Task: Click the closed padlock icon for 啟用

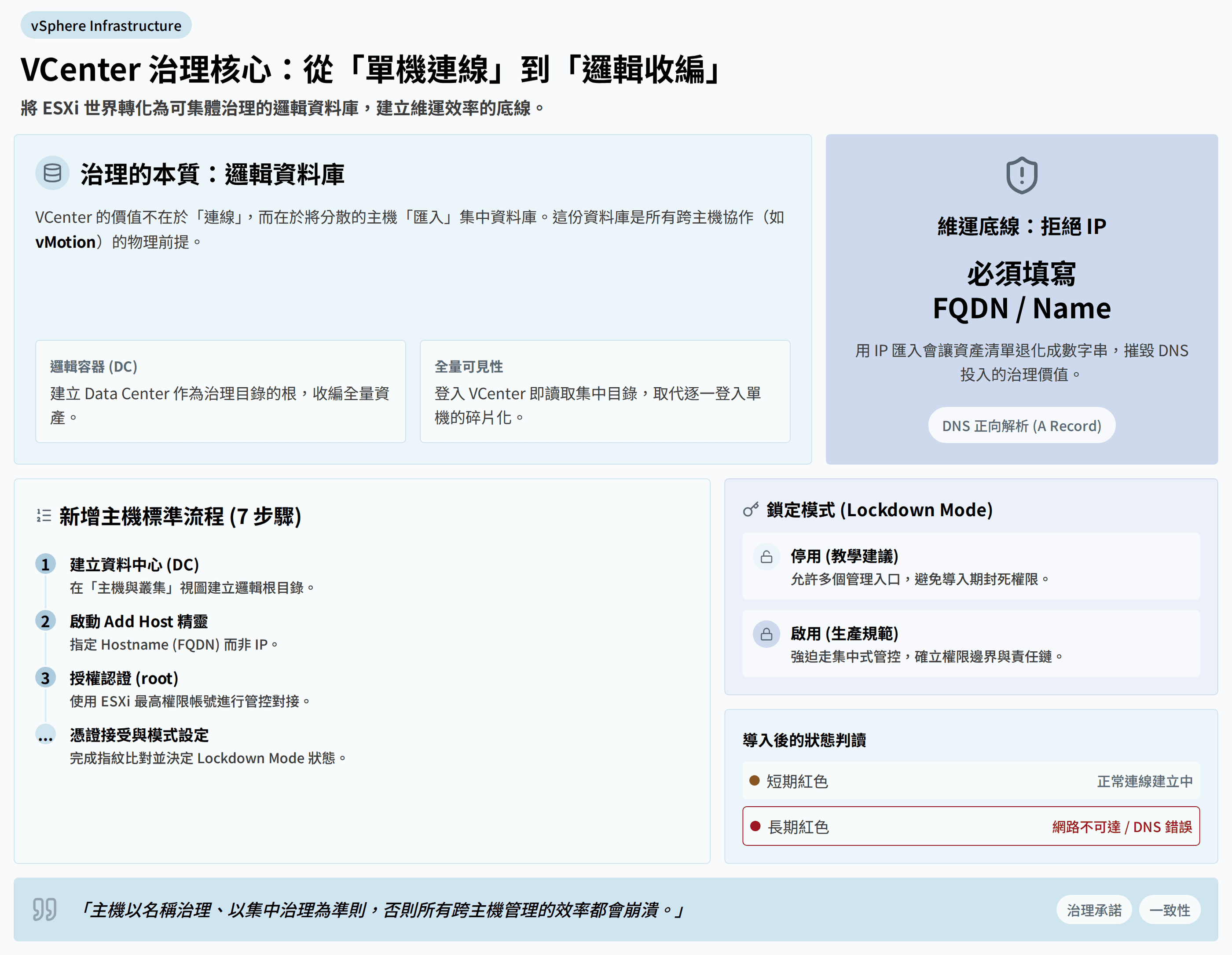Action: click(766, 635)
